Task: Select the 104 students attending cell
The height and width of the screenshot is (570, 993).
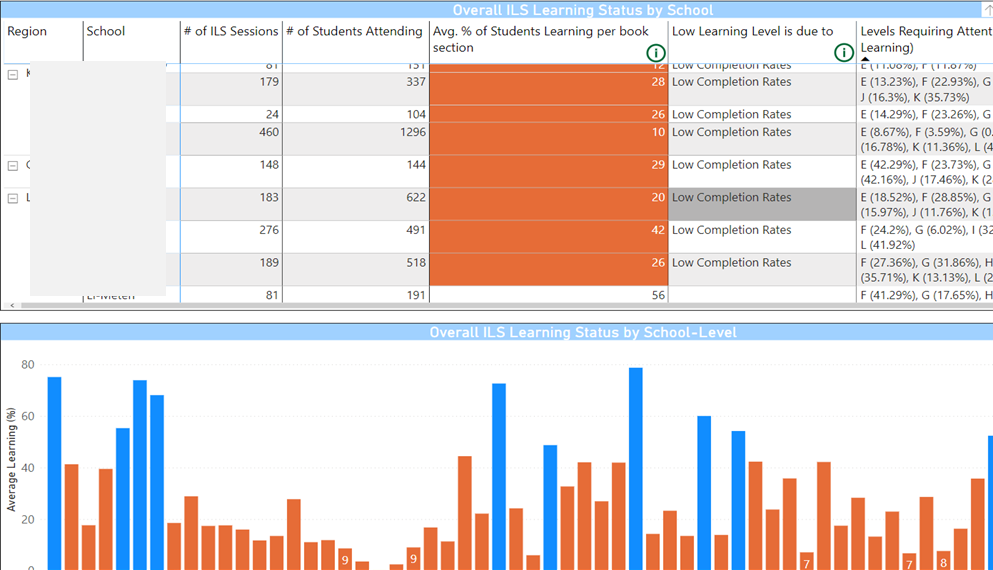Action: pos(356,115)
